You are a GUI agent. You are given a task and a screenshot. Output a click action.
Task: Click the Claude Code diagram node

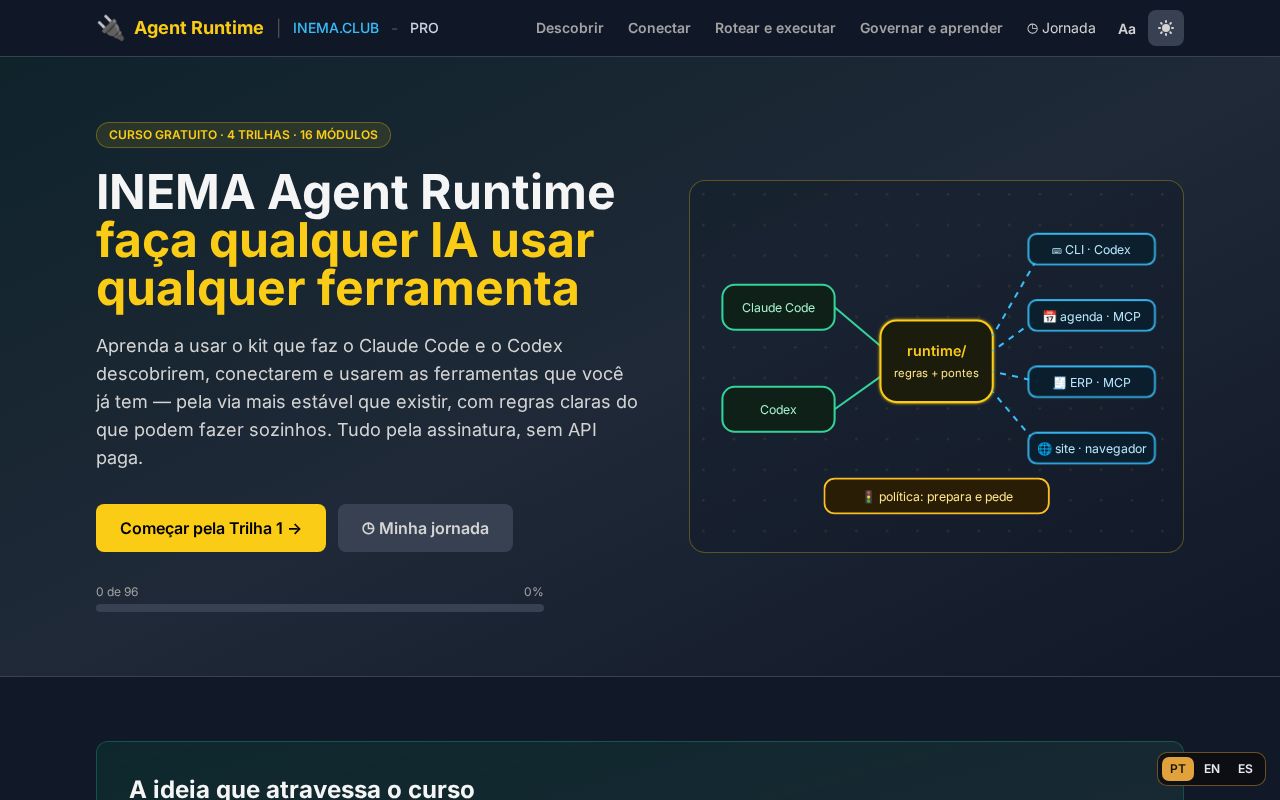(x=778, y=308)
